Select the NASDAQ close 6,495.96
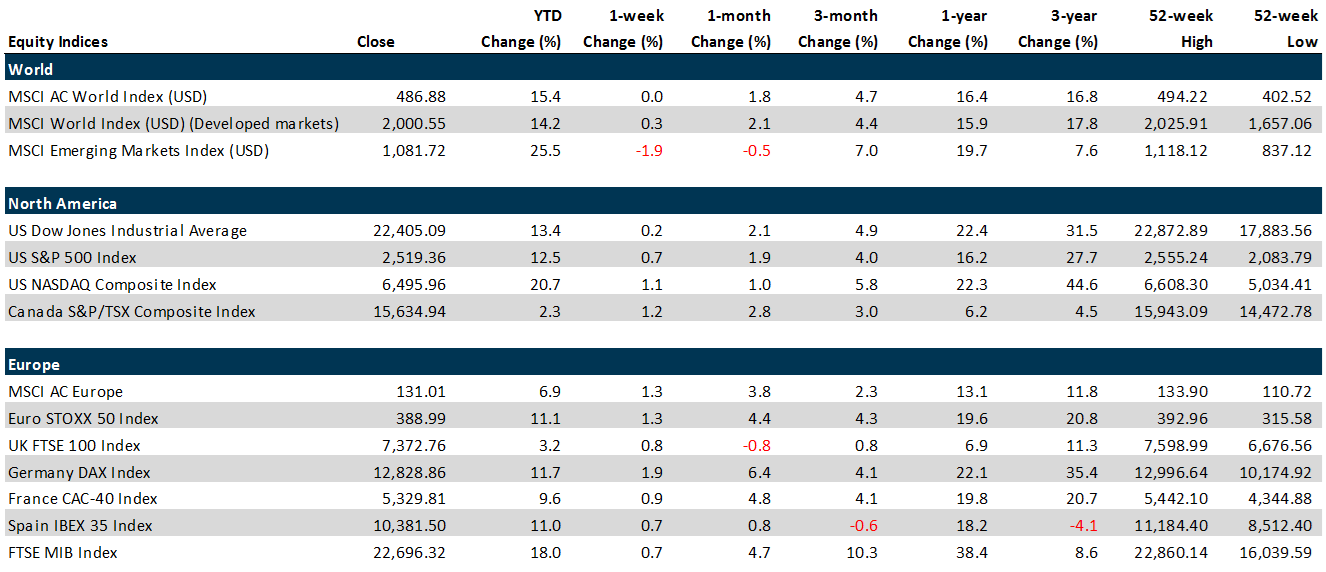Image resolution: width=1326 pixels, height=572 pixels. point(412,284)
